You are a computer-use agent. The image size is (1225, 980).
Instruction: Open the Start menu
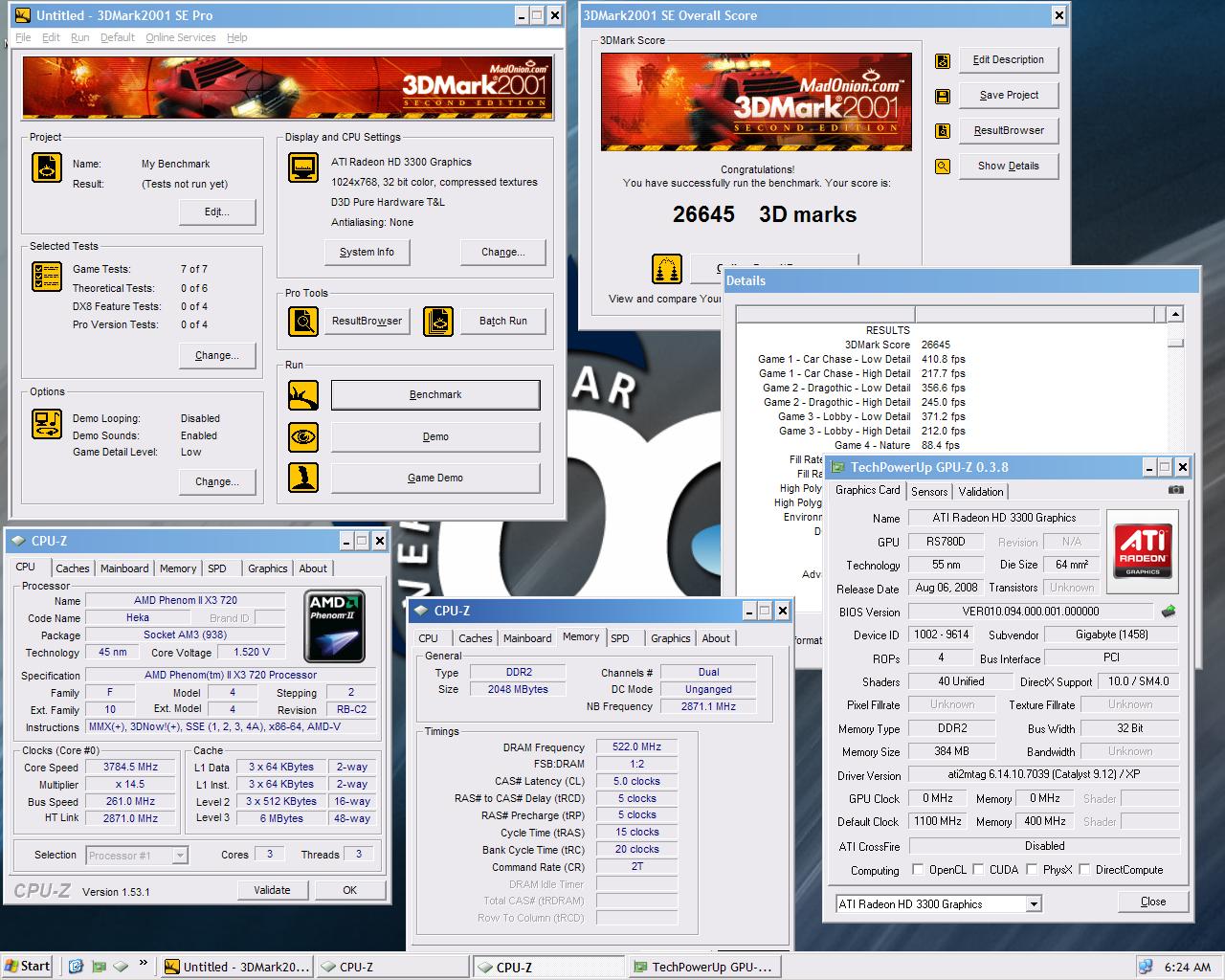(27, 967)
